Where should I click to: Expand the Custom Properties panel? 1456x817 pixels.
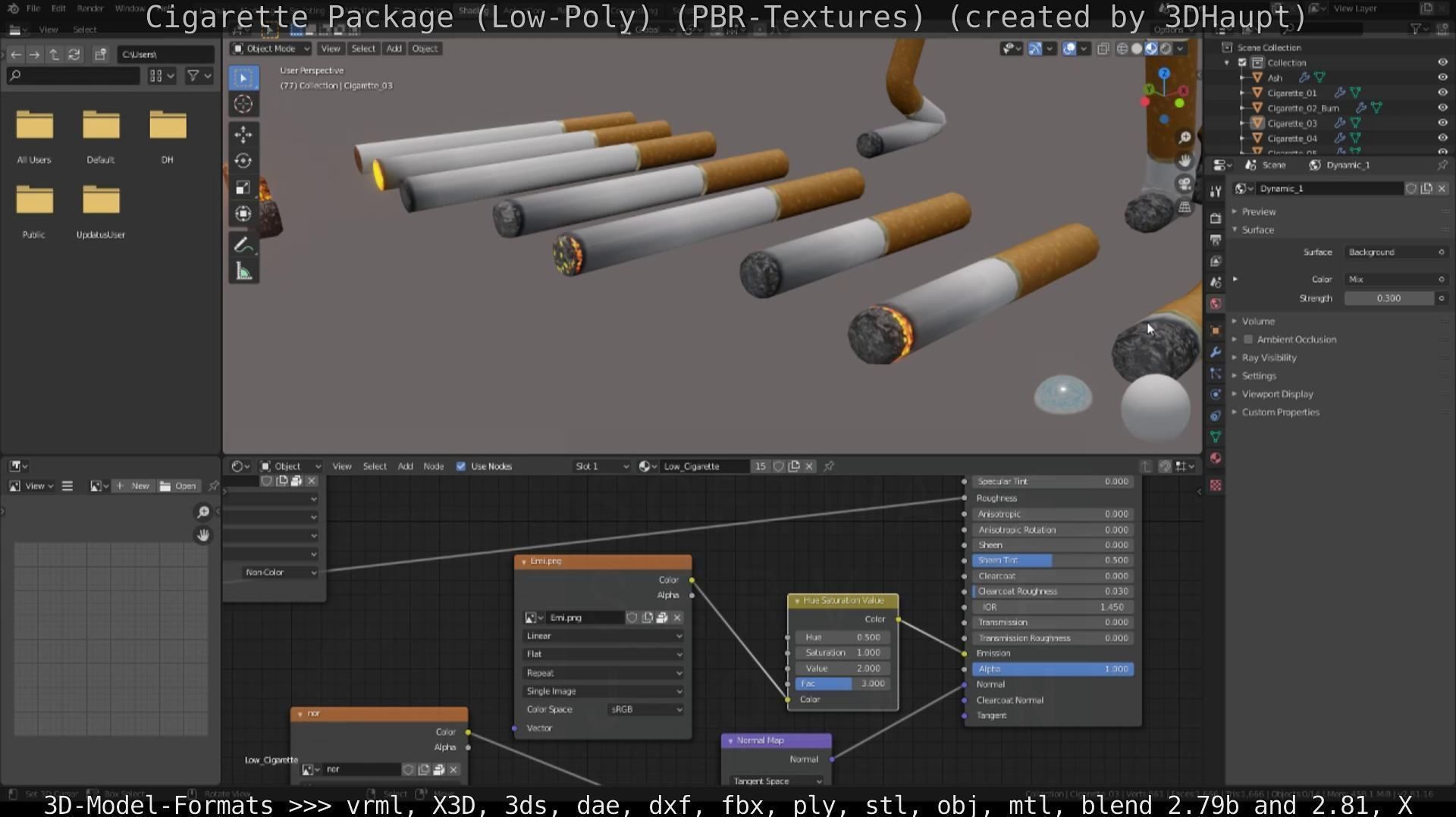point(1280,412)
